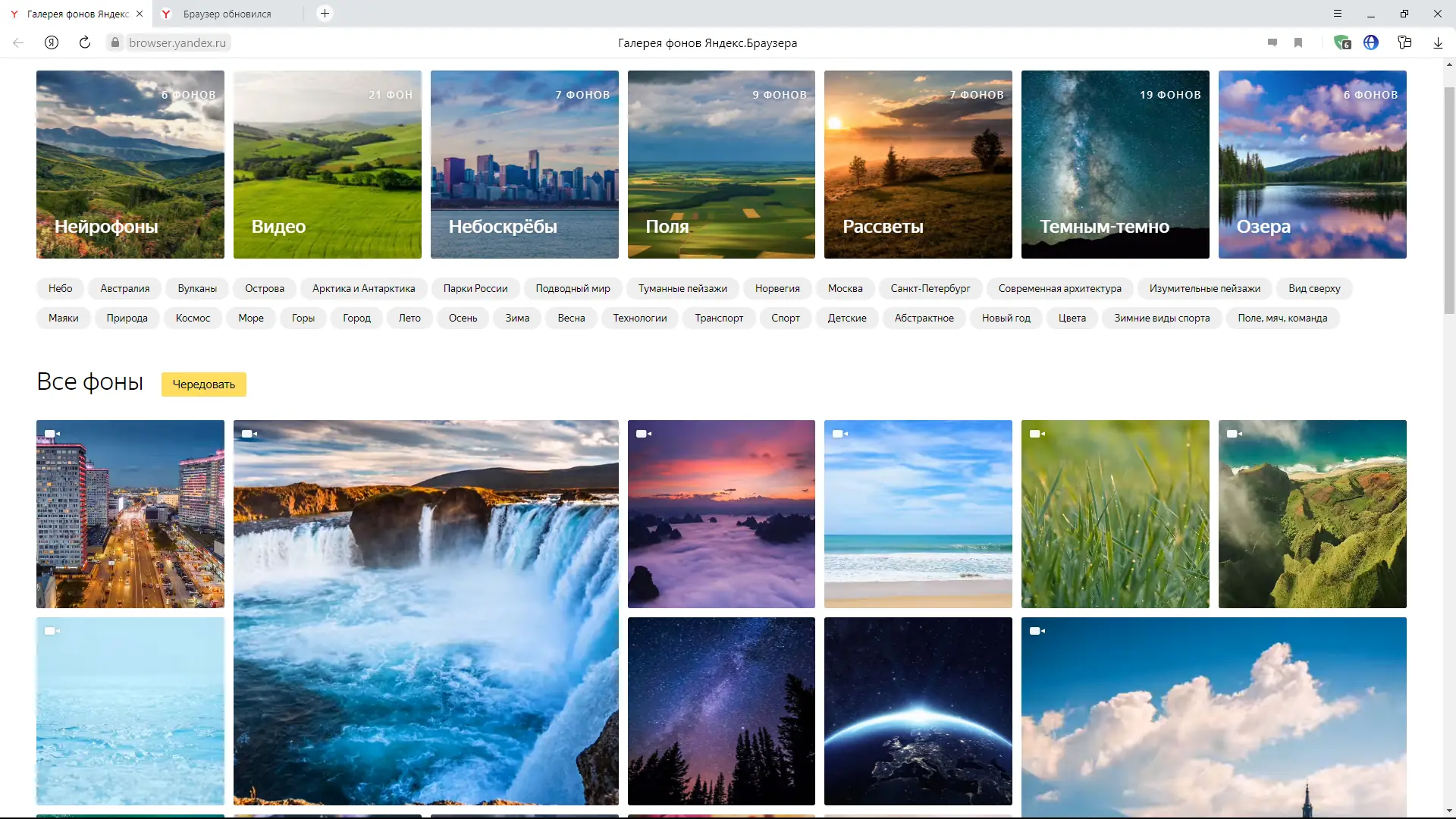Image resolution: width=1456 pixels, height=819 pixels.
Task: Open the page comments icon
Action: pyautogui.click(x=1272, y=43)
